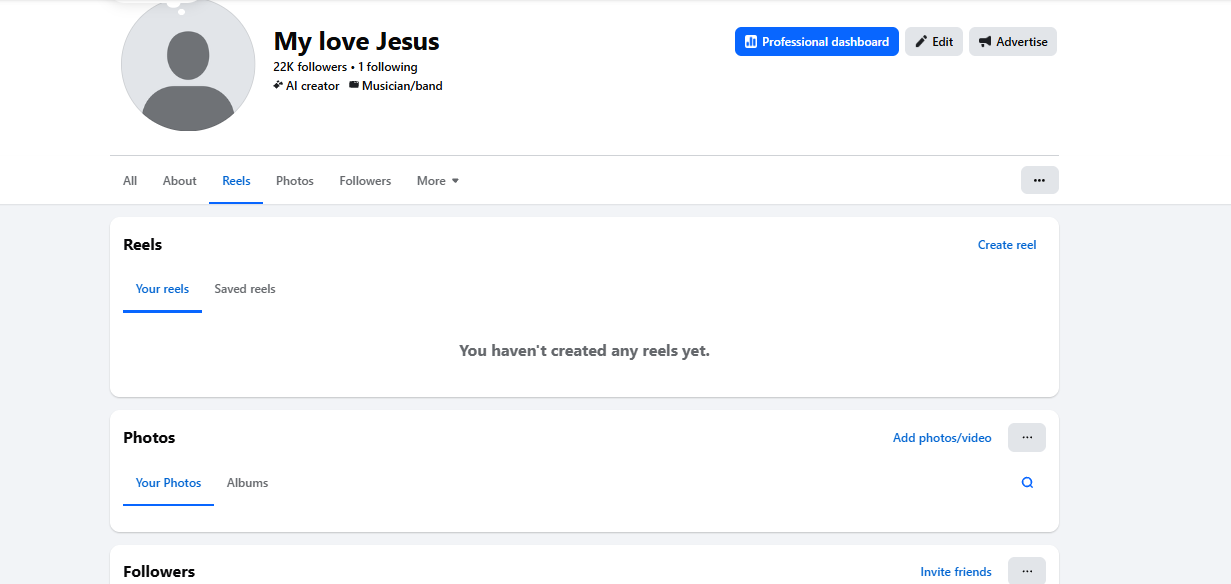Click the megaphone Advertise button
1231x584 pixels.
1013,42
